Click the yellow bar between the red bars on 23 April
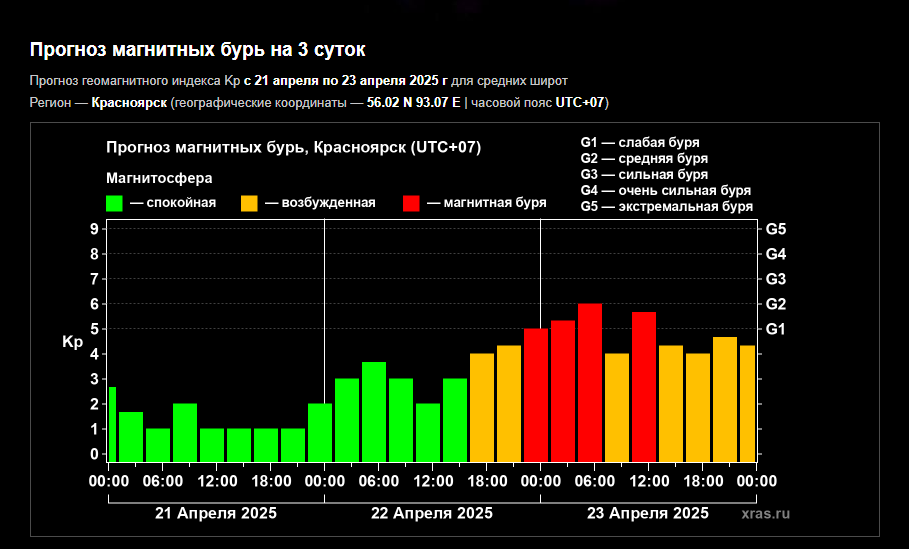The image size is (909, 549). click(x=617, y=408)
